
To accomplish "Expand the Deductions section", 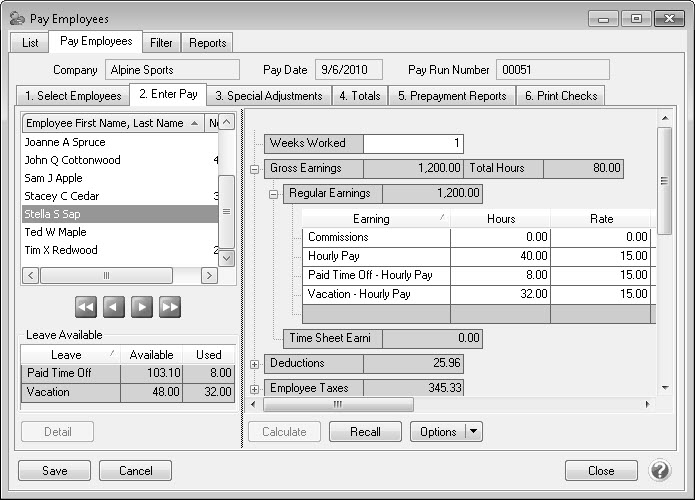I will (x=254, y=365).
